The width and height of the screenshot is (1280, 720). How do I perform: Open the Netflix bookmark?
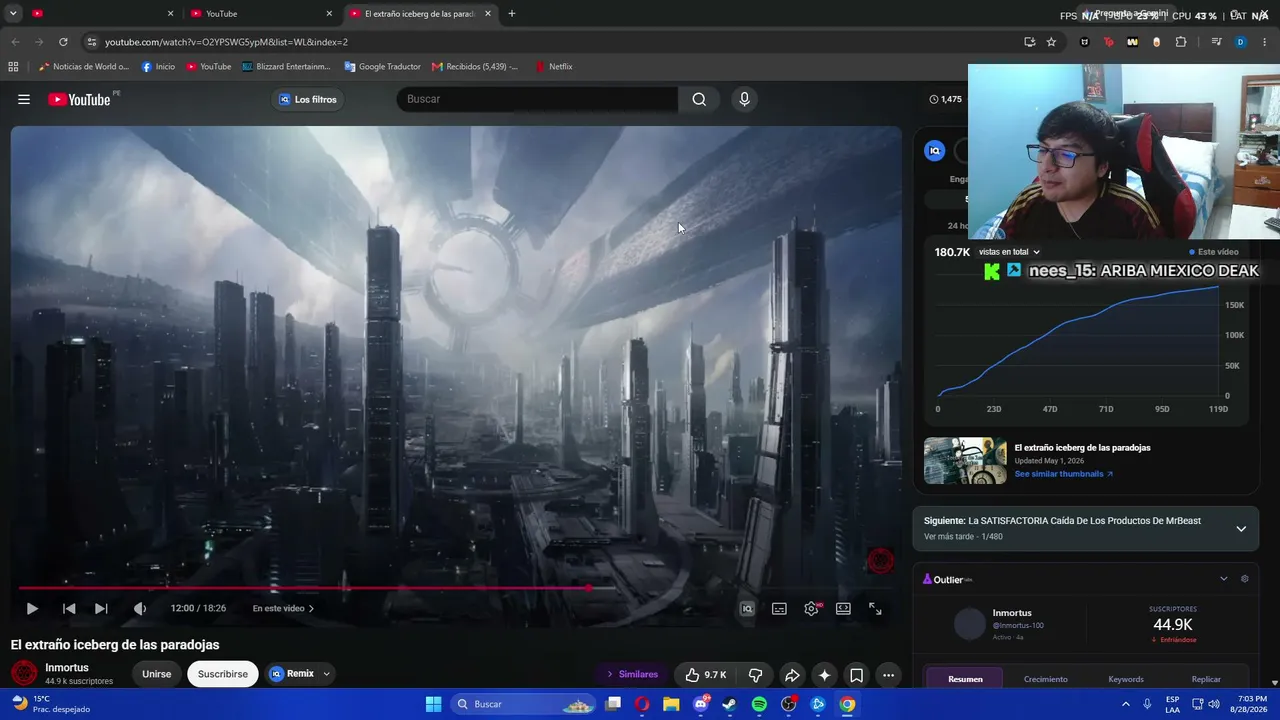(x=554, y=67)
